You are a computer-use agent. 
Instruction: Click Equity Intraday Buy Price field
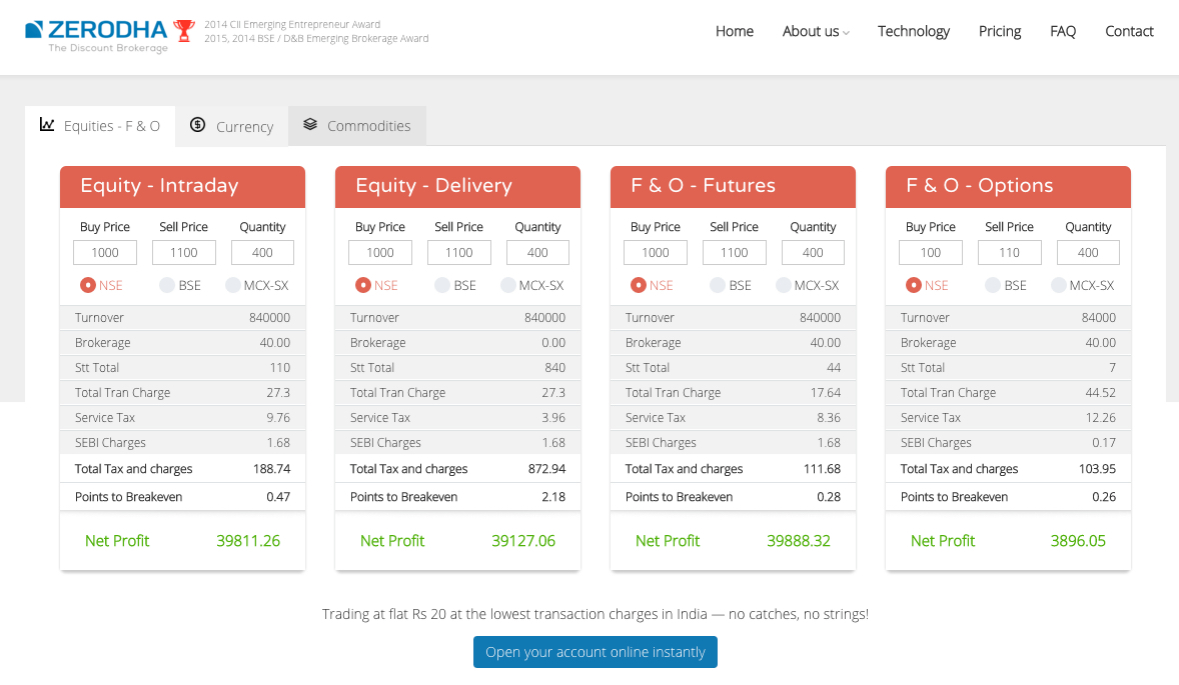pyautogui.click(x=105, y=253)
